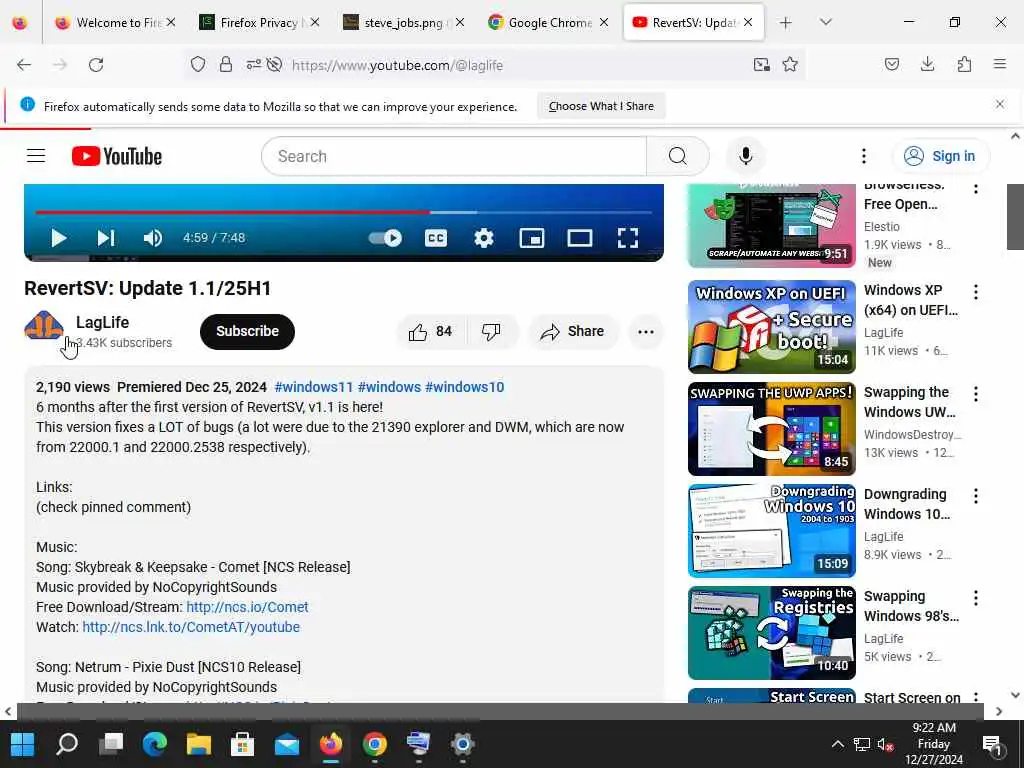Image resolution: width=1024 pixels, height=768 pixels.
Task: Toggle the autoplay switch
Action: tap(385, 238)
